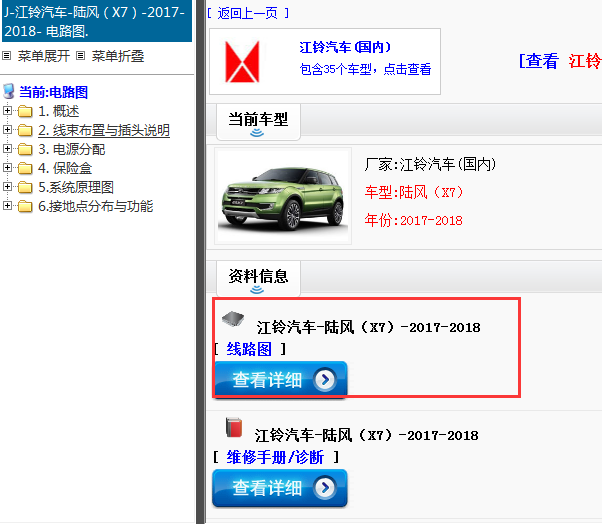Viewport: 602px width, 524px height.
Task: Click 查看详细 button under 维修手册/诊断
Action: point(280,488)
